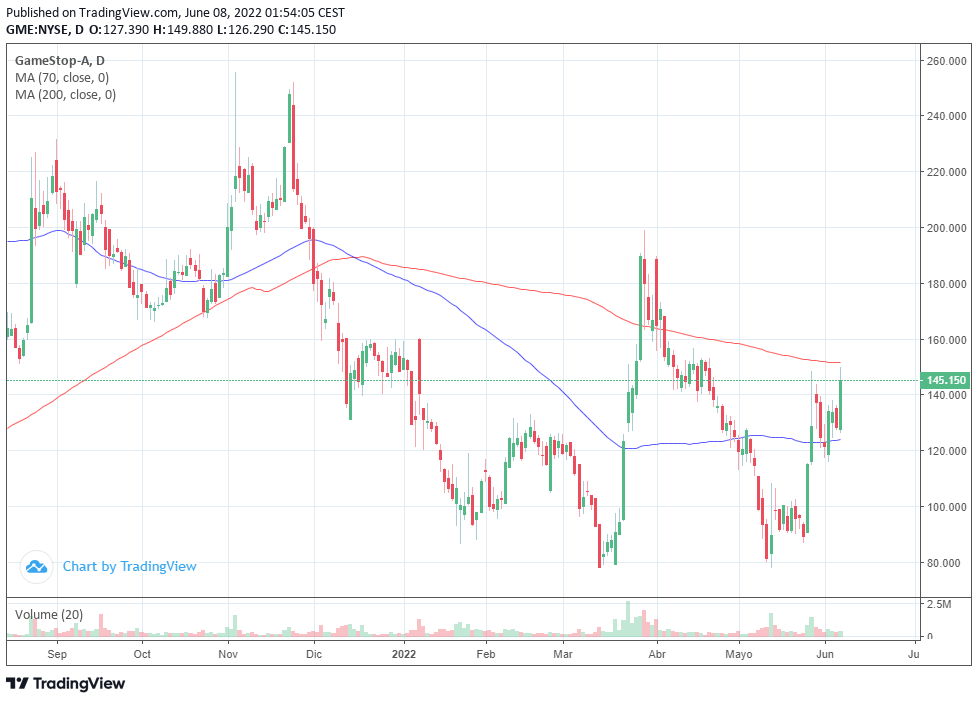978x702 pixels.
Task: Click the 'Published on TradingView.com' header line
Action: tap(175, 12)
